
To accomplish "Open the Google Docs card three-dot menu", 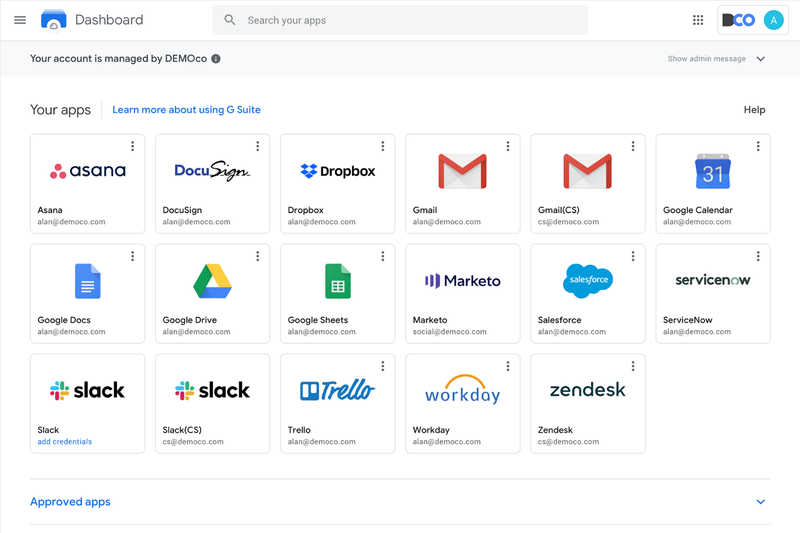I will [x=133, y=256].
